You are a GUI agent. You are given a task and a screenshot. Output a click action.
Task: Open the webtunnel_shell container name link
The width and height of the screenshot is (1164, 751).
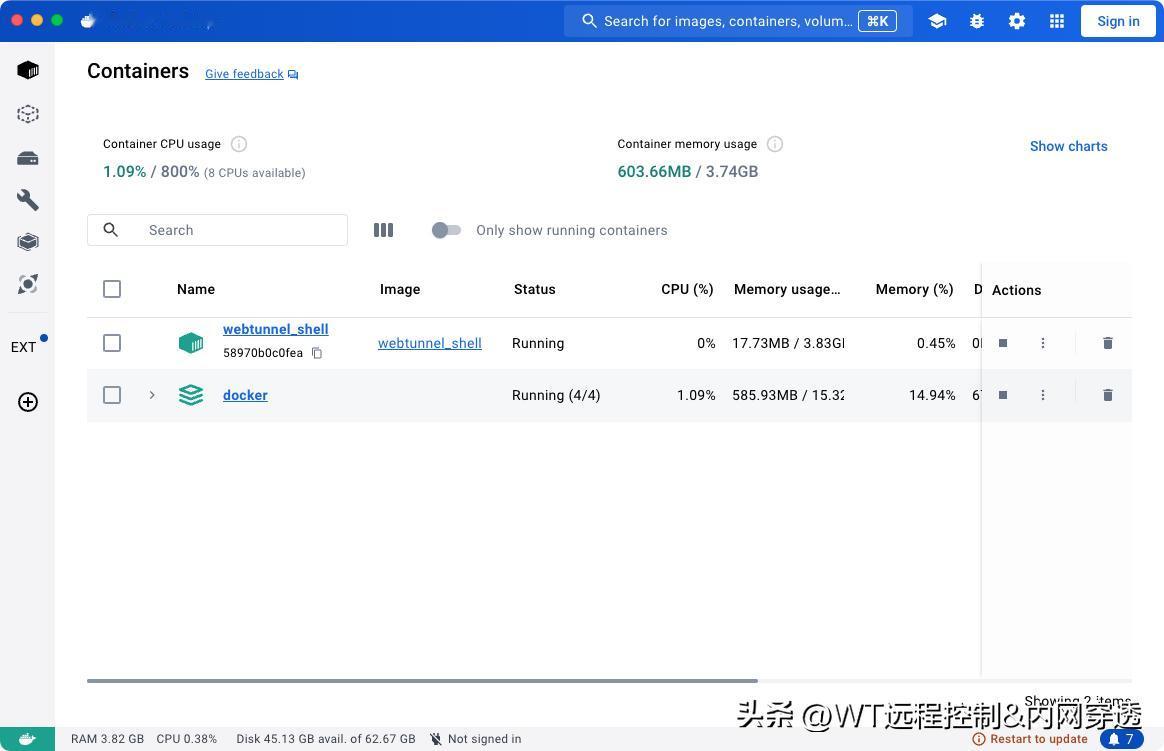point(275,329)
